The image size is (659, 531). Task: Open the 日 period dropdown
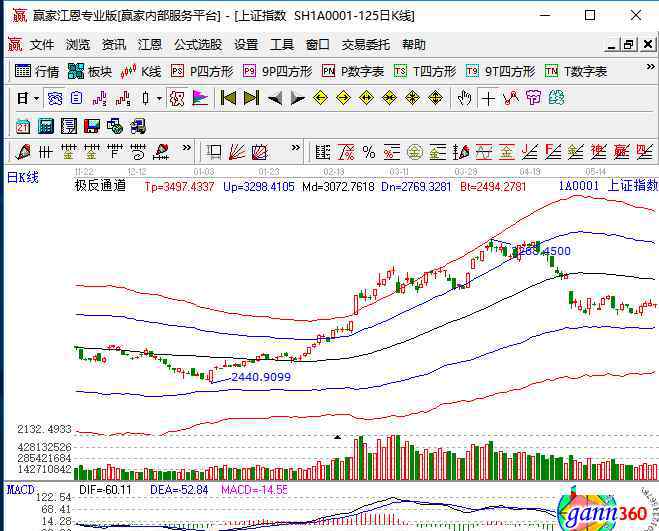pos(27,98)
